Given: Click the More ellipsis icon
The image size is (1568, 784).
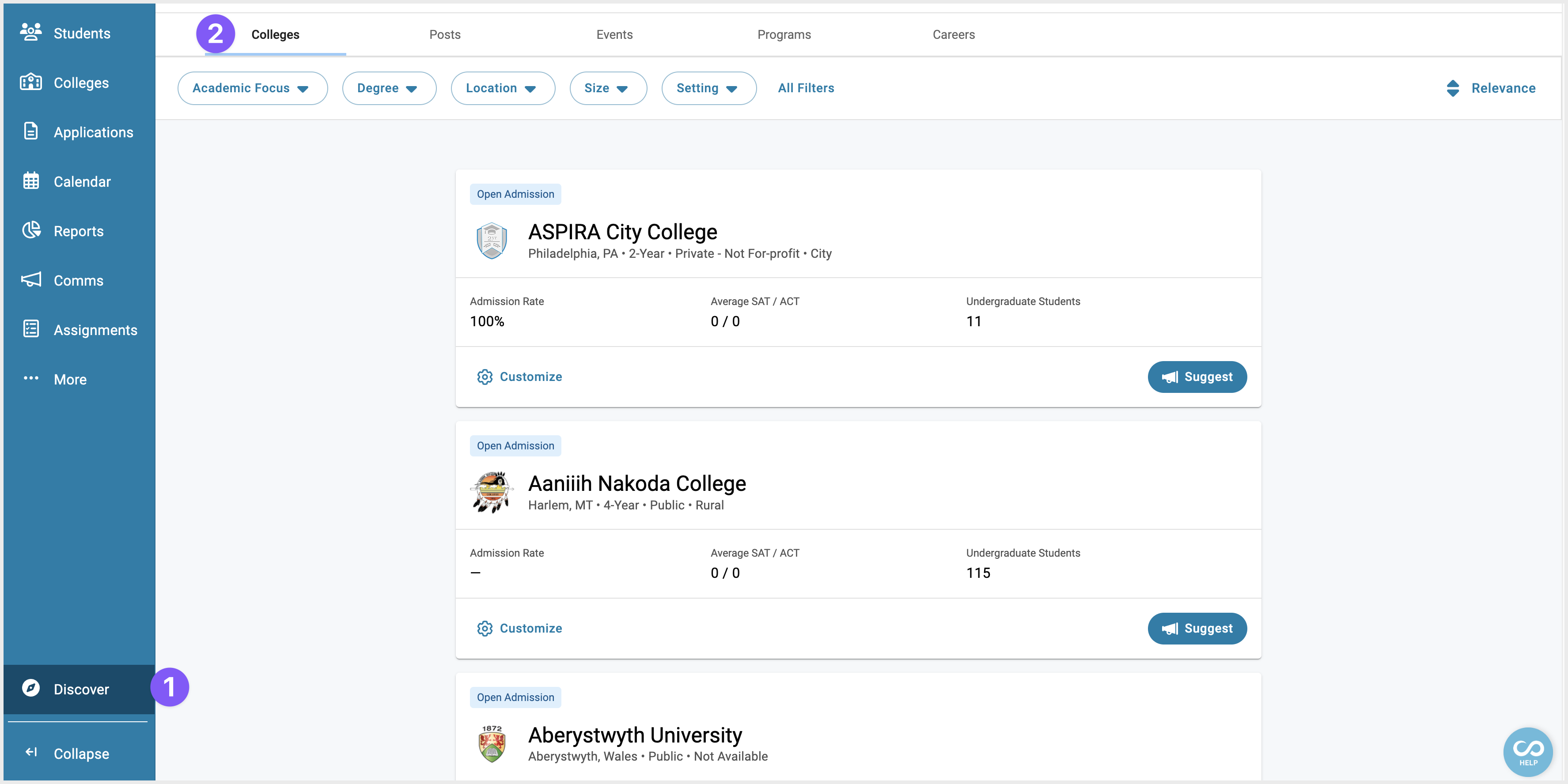Looking at the screenshot, I should [x=30, y=378].
